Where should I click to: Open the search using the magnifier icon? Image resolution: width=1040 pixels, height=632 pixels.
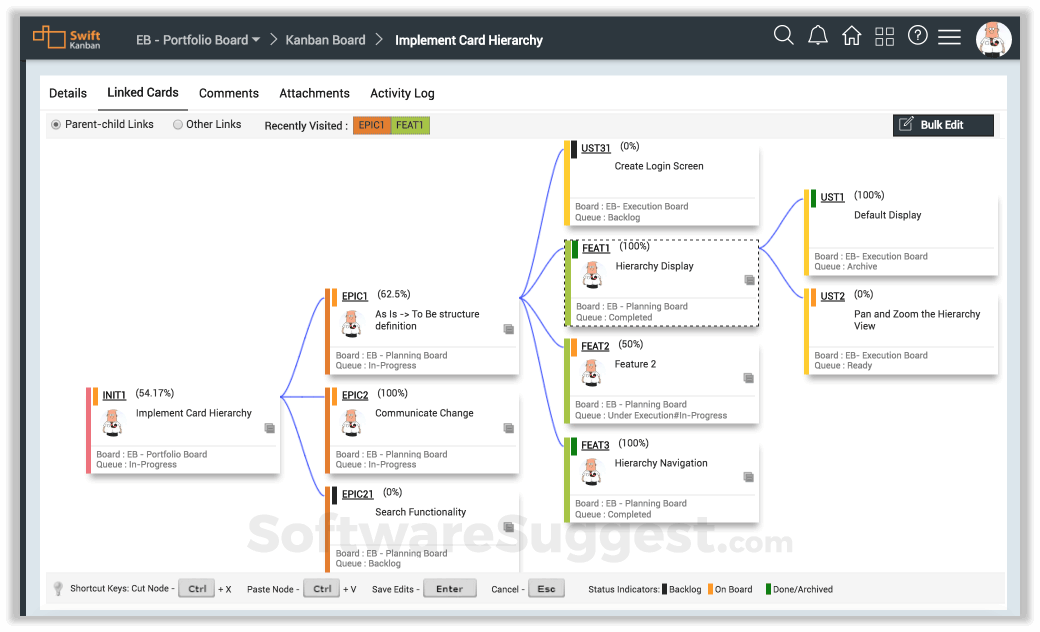coord(784,35)
